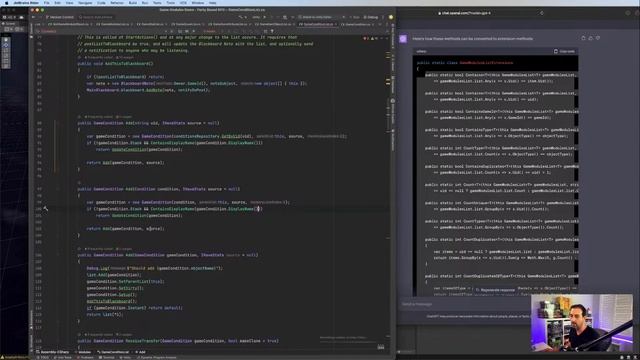The image size is (640, 360).
Task: Open the Window menu
Action: (198, 3)
